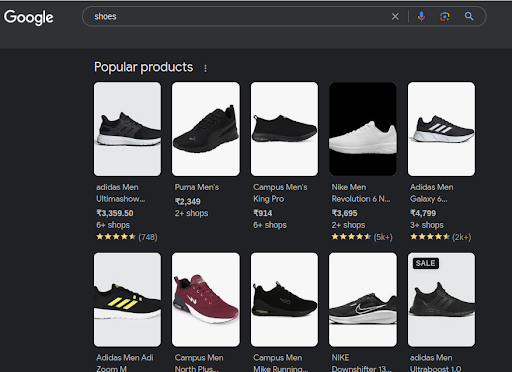This screenshot has height=372, width=512.
Task: Open adidas Men Ultimashow shoe image
Action: [x=127, y=129]
